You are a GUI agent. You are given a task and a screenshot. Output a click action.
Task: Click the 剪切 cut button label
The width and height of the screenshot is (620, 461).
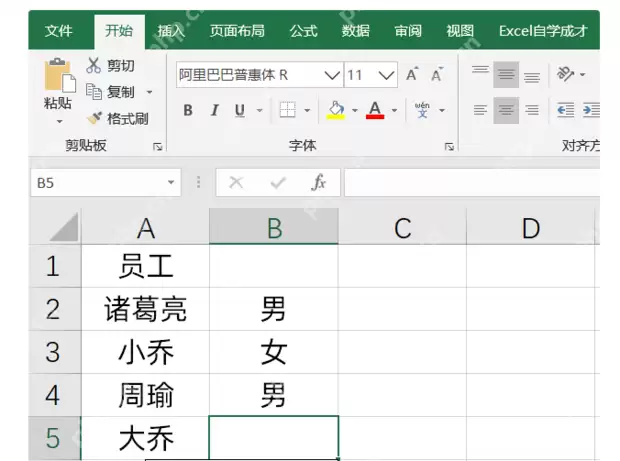pos(121,66)
